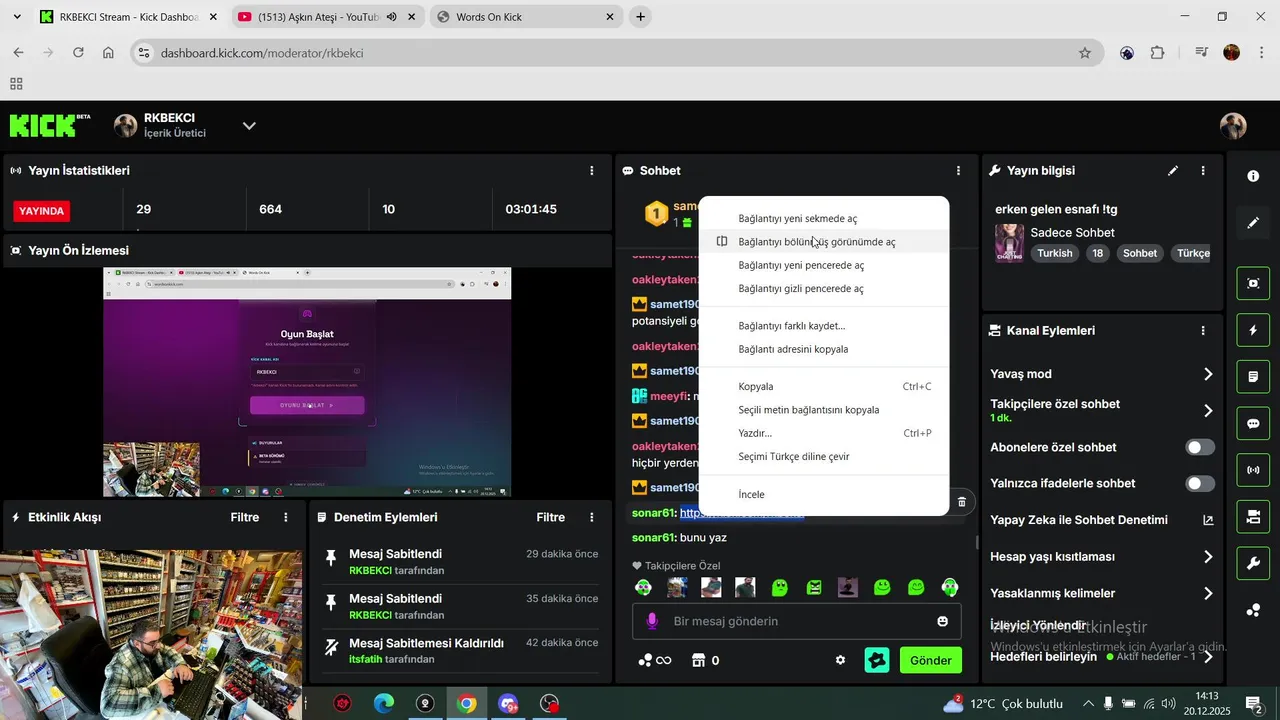Screen dimensions: 1280x720
Task: Open Yayın İstatistikleri three-dot menu
Action: tap(592, 171)
